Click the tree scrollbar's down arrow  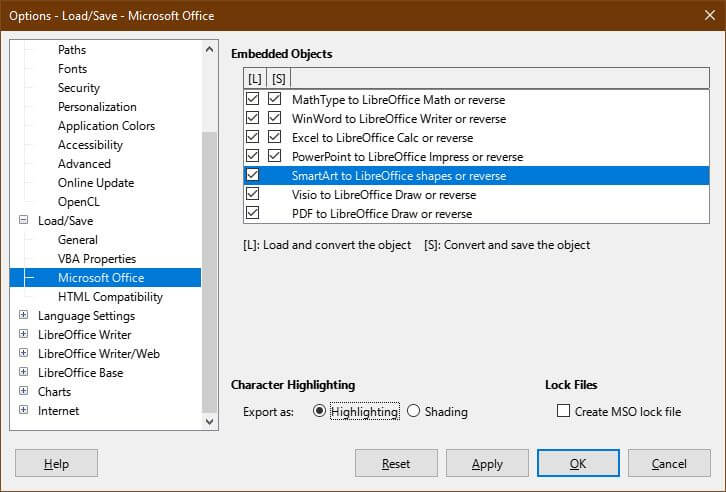coord(209,422)
